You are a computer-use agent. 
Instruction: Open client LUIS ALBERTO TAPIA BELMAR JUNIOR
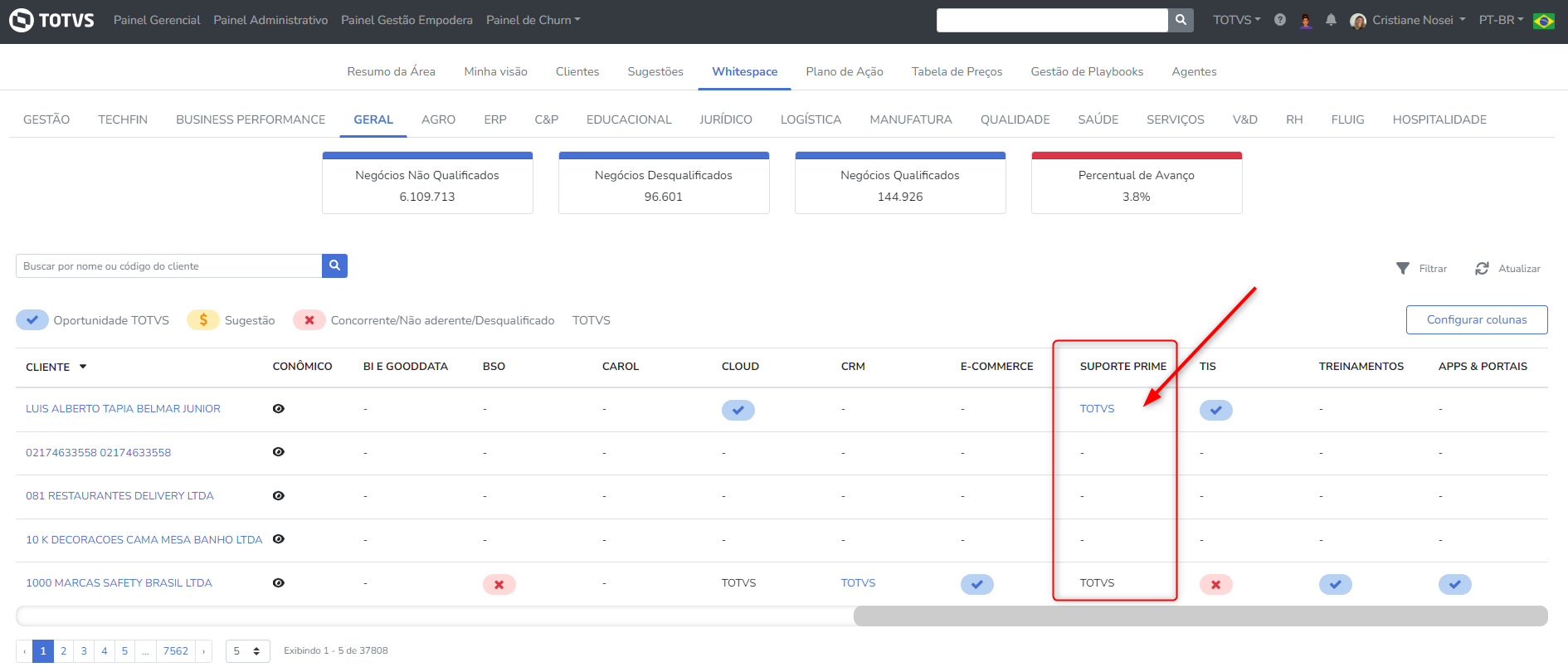pyautogui.click(x=123, y=409)
